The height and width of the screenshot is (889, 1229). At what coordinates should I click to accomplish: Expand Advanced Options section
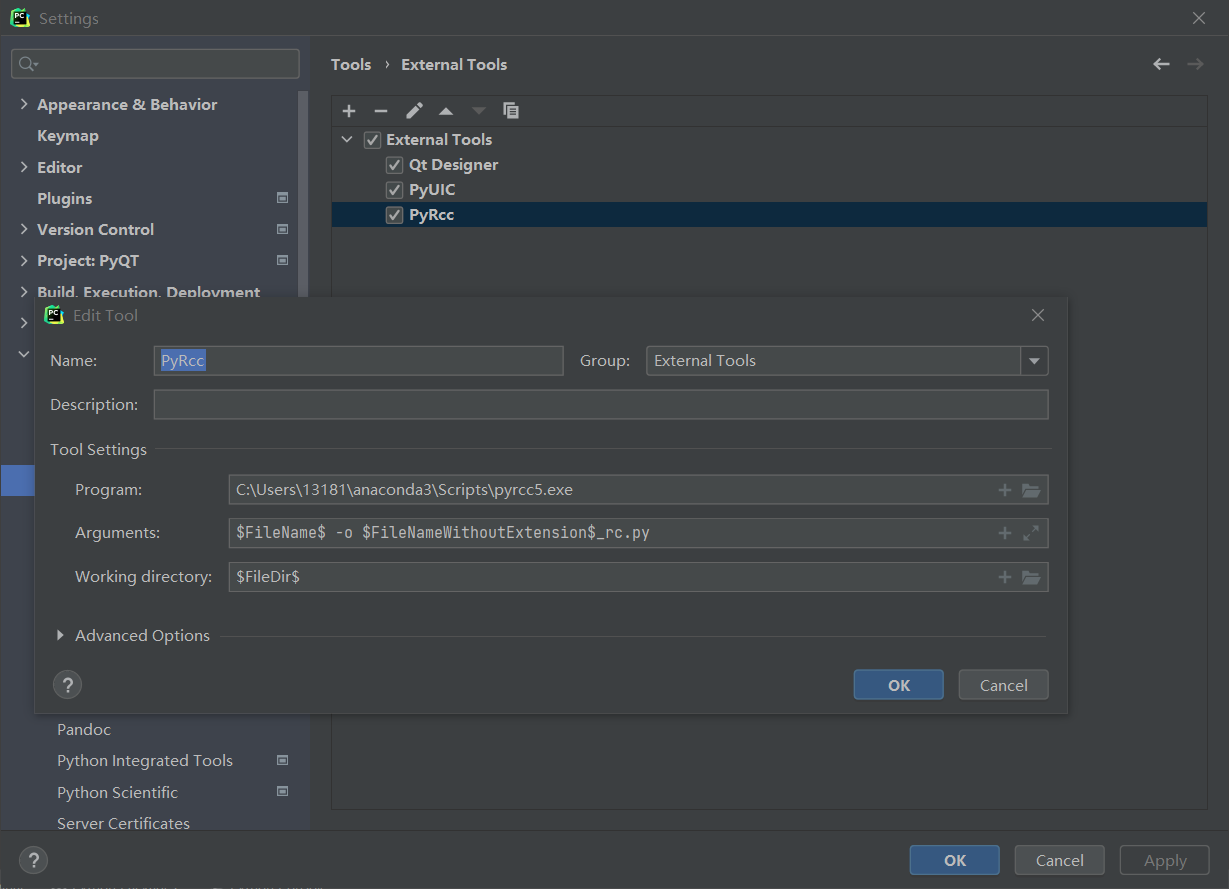pos(60,635)
